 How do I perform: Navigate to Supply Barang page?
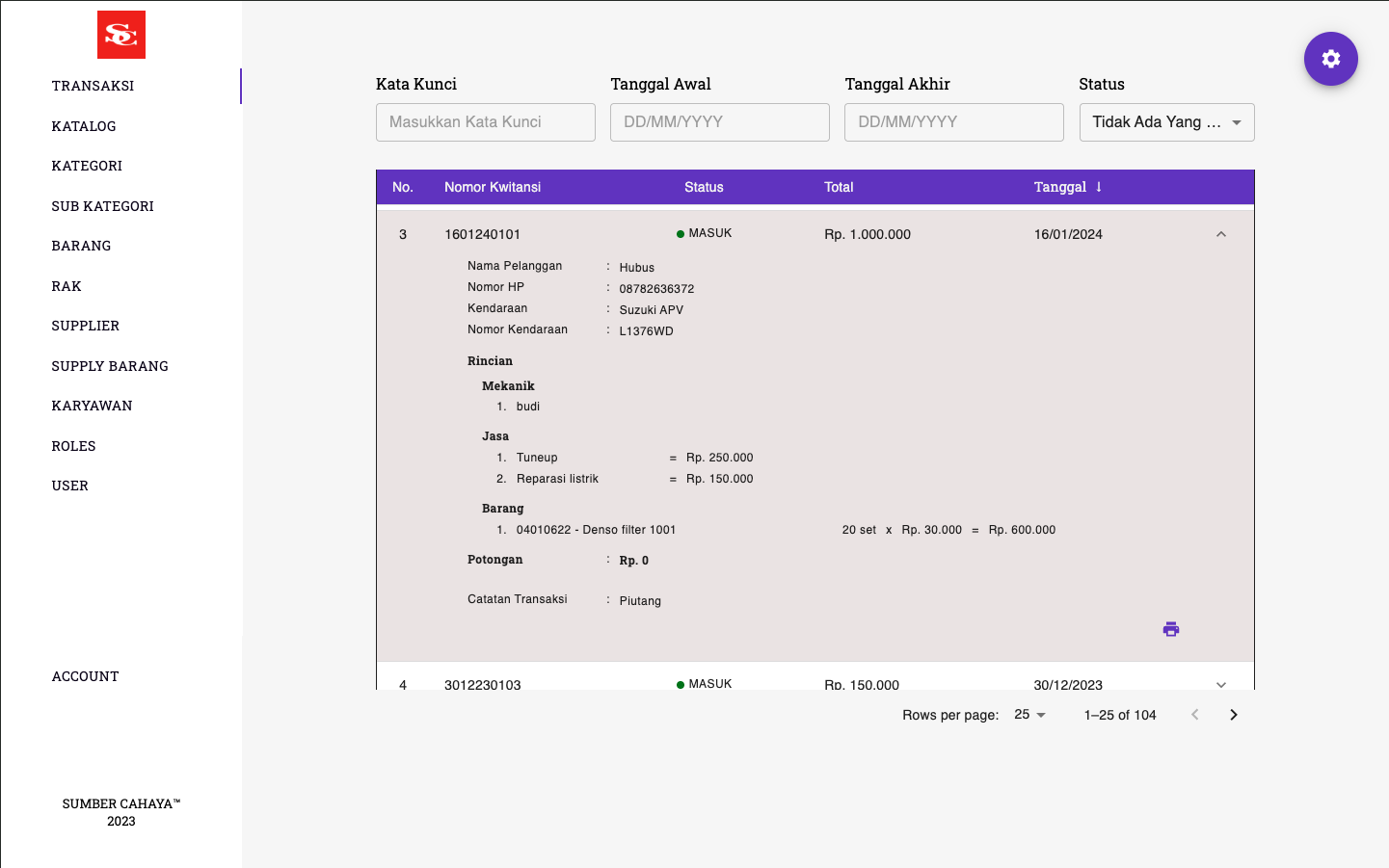tap(110, 366)
